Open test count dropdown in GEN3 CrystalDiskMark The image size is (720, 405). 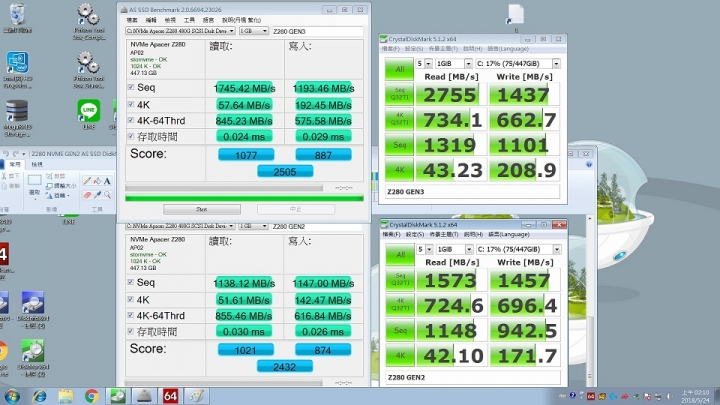click(x=424, y=63)
